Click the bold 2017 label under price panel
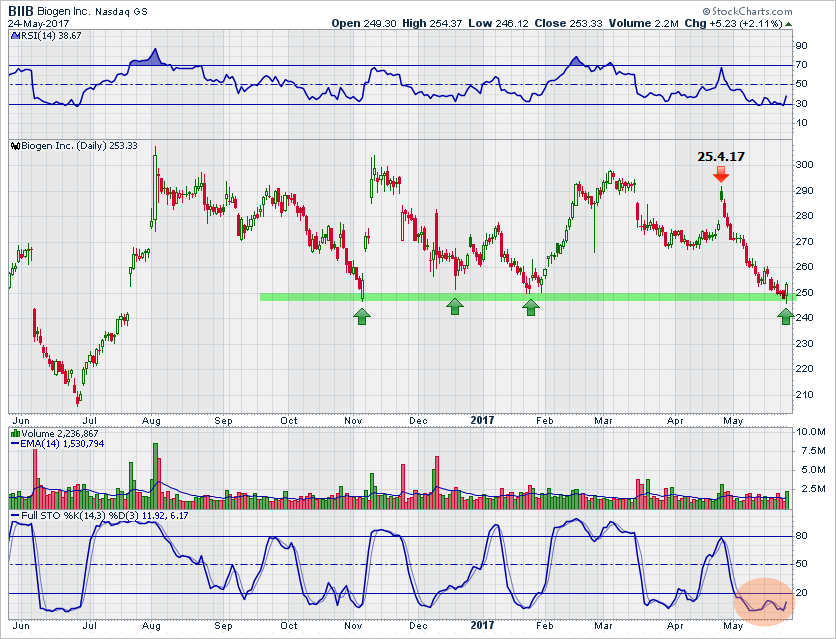Screen dimensions: 836x639 point(483,420)
